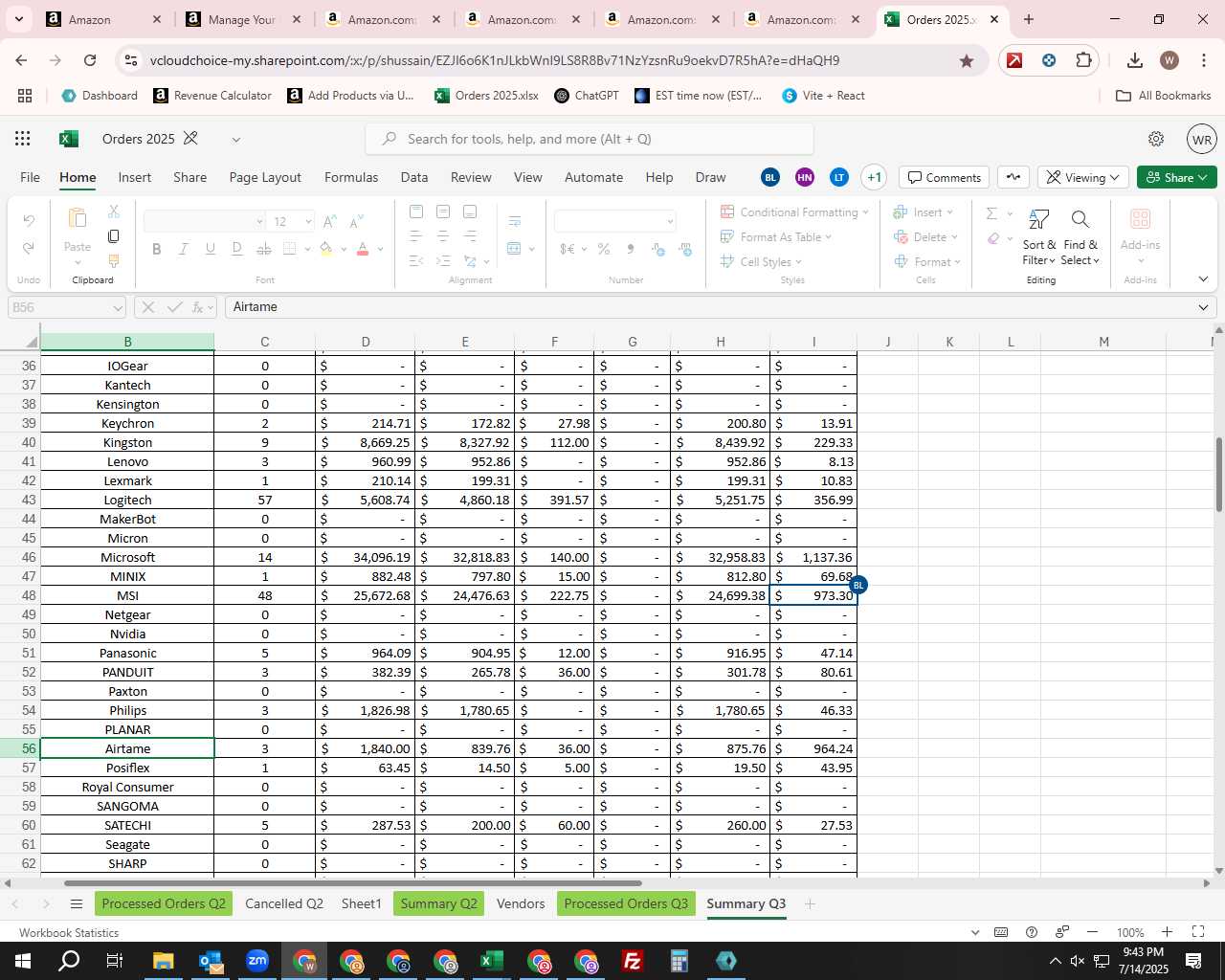This screenshot has height=980, width=1225.
Task: Open the number format dropdown
Action: 670,222
